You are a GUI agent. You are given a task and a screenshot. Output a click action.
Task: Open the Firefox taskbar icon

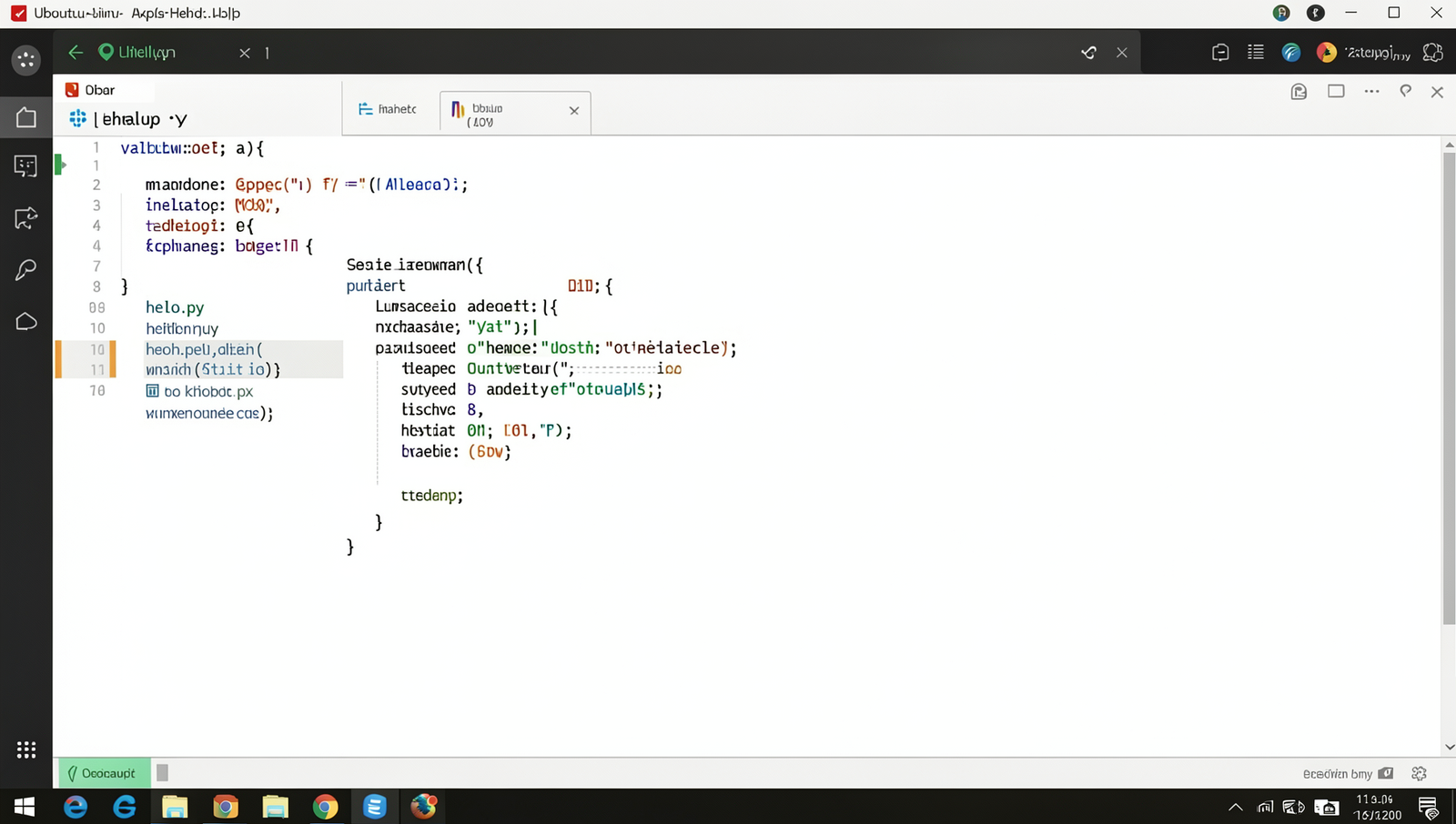(x=423, y=806)
